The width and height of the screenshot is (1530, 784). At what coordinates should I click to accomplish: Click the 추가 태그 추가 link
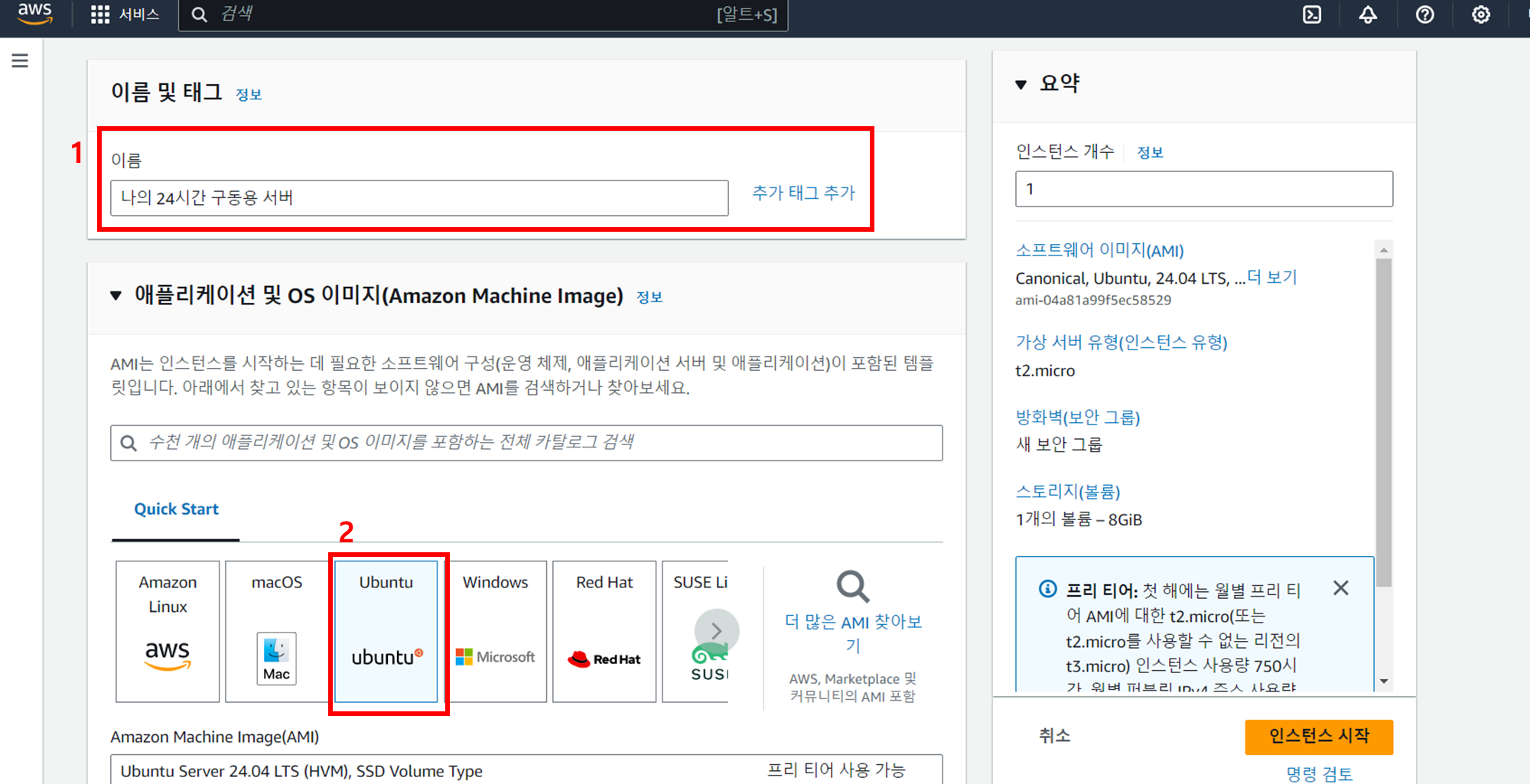click(x=803, y=193)
